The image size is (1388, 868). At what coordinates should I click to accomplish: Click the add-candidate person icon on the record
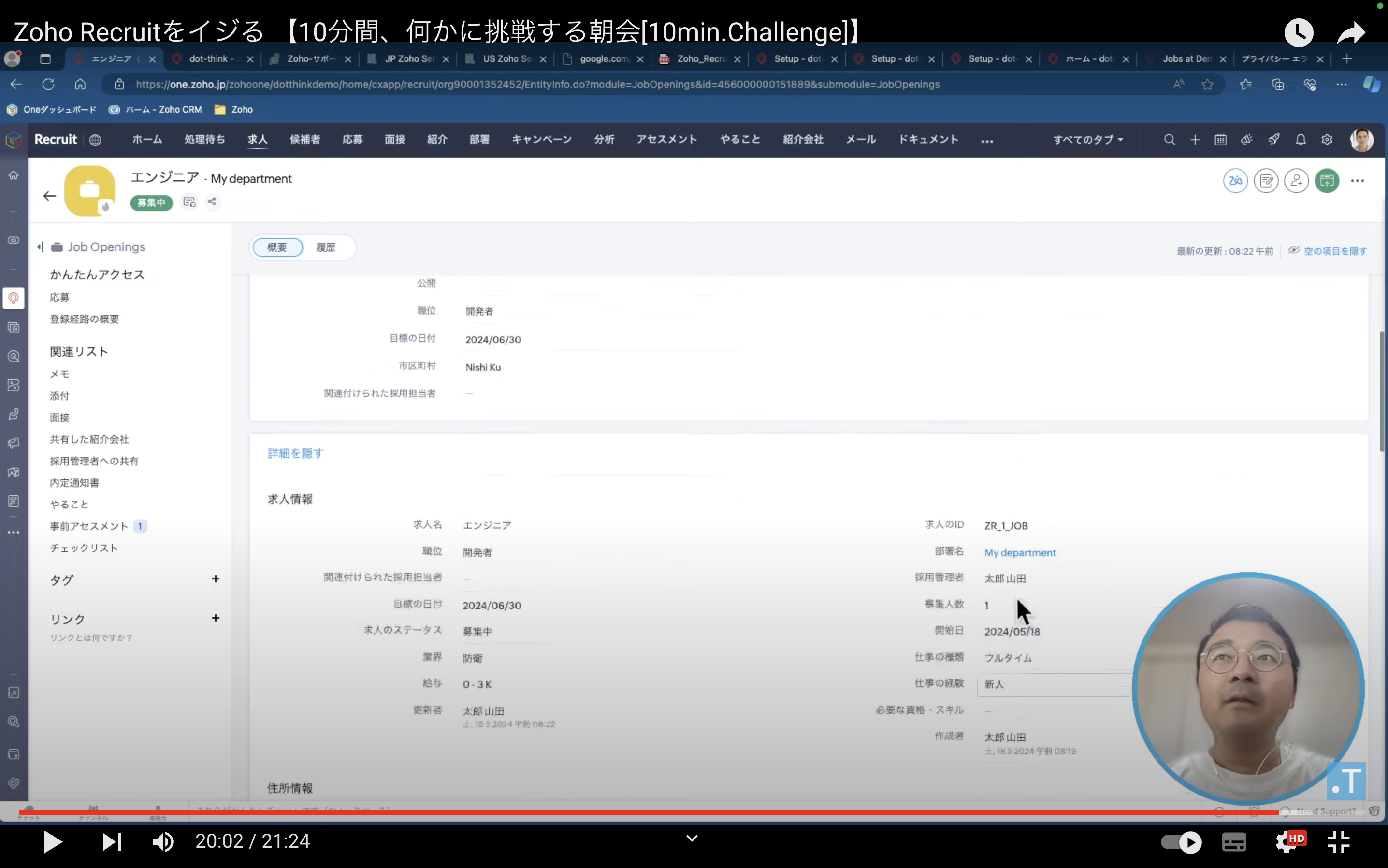[1297, 180]
